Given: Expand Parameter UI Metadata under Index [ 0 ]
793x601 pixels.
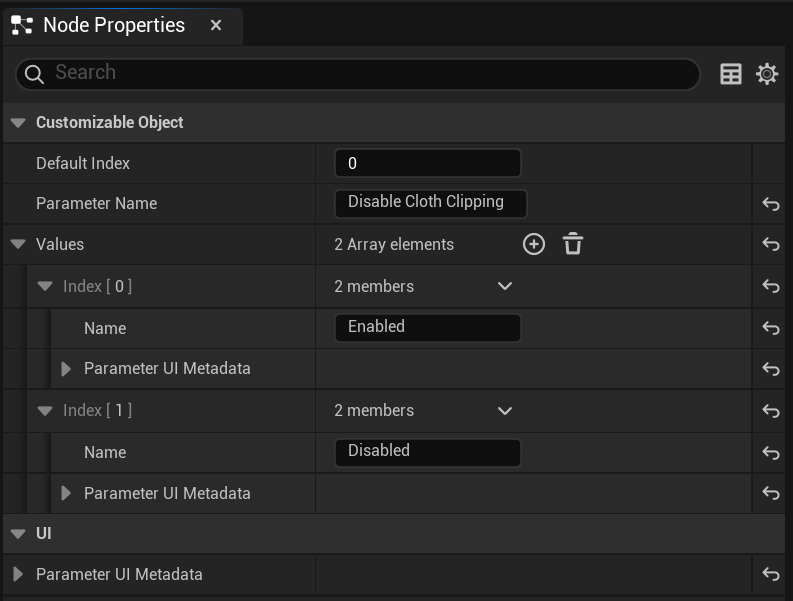Looking at the screenshot, I should 66,369.
